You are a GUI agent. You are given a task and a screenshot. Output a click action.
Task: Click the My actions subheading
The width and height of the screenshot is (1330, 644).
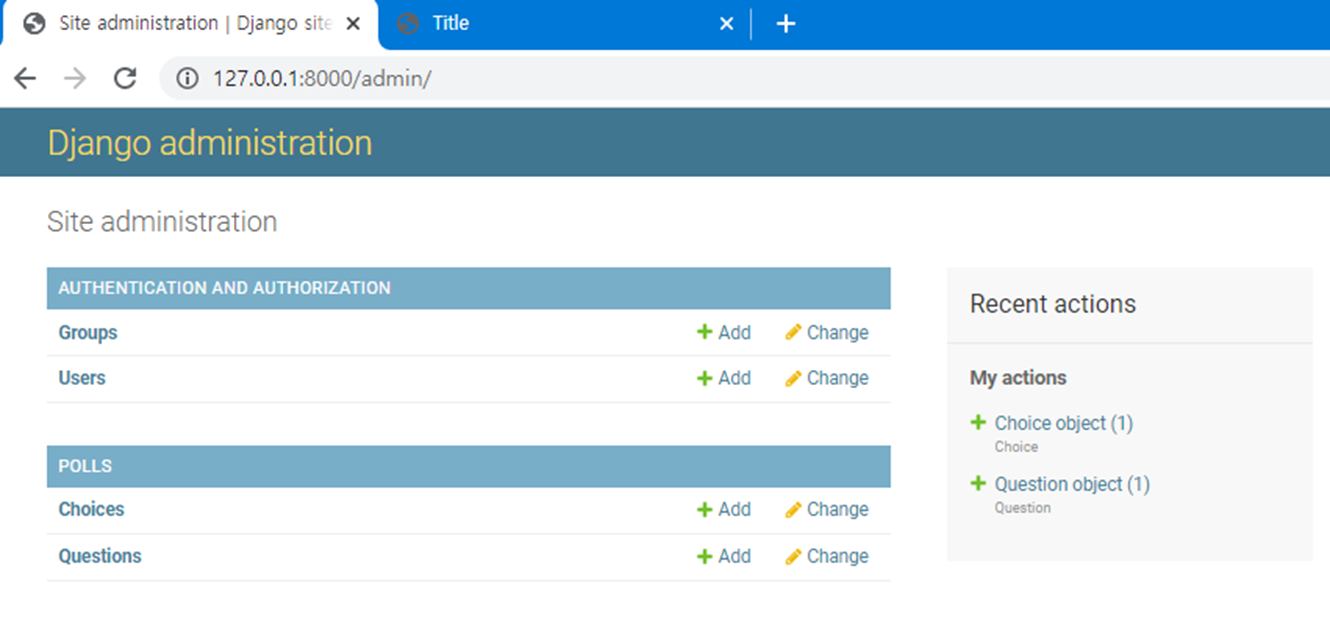point(1018,378)
